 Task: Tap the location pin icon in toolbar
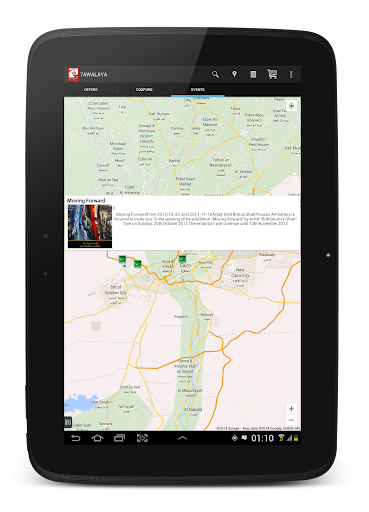coord(234,74)
